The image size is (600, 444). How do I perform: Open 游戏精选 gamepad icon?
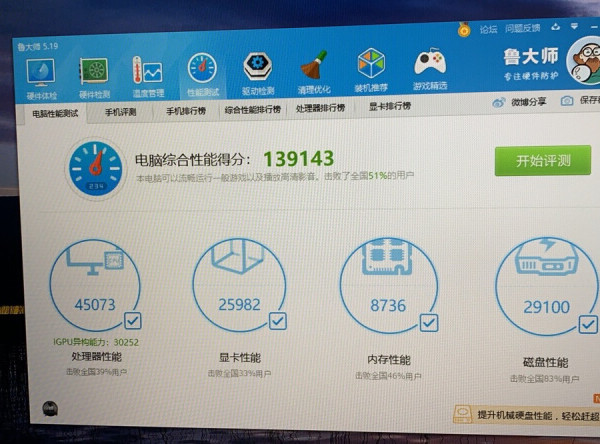tap(430, 61)
